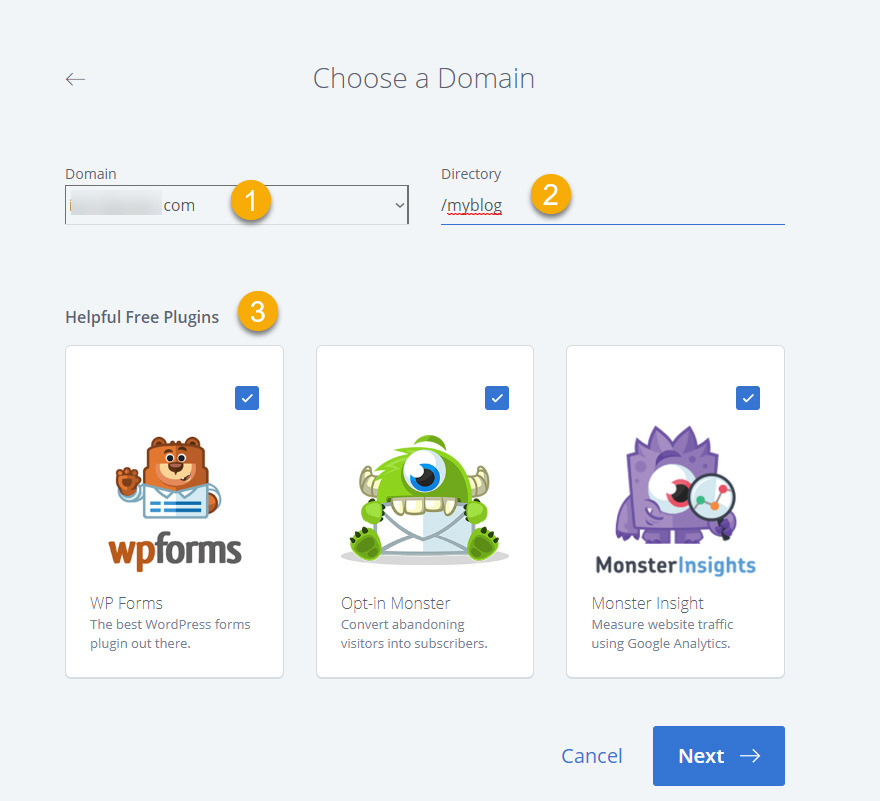Click the Choose a Domain heading
The image size is (880, 801).
click(x=424, y=78)
